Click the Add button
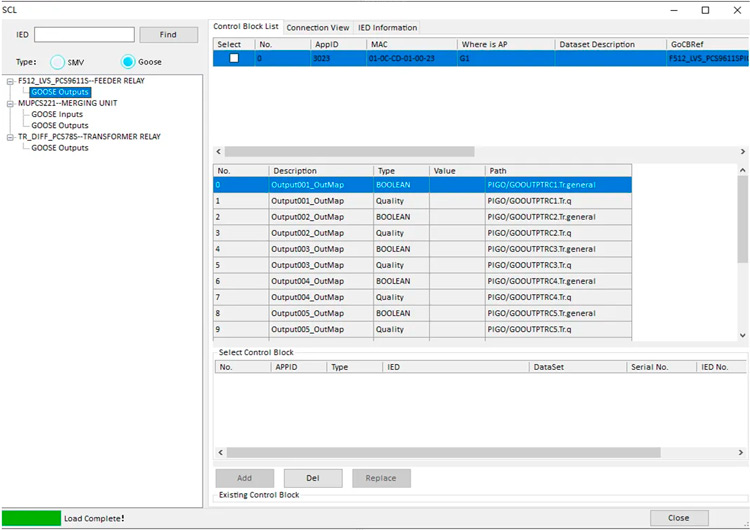Viewport: 750px width, 530px height. tap(244, 478)
